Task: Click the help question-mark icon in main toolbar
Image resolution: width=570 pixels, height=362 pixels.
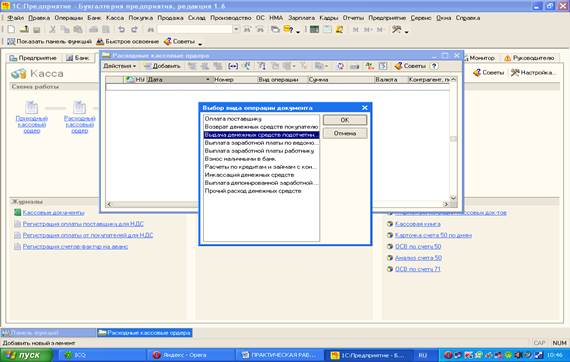Action: 288,29
